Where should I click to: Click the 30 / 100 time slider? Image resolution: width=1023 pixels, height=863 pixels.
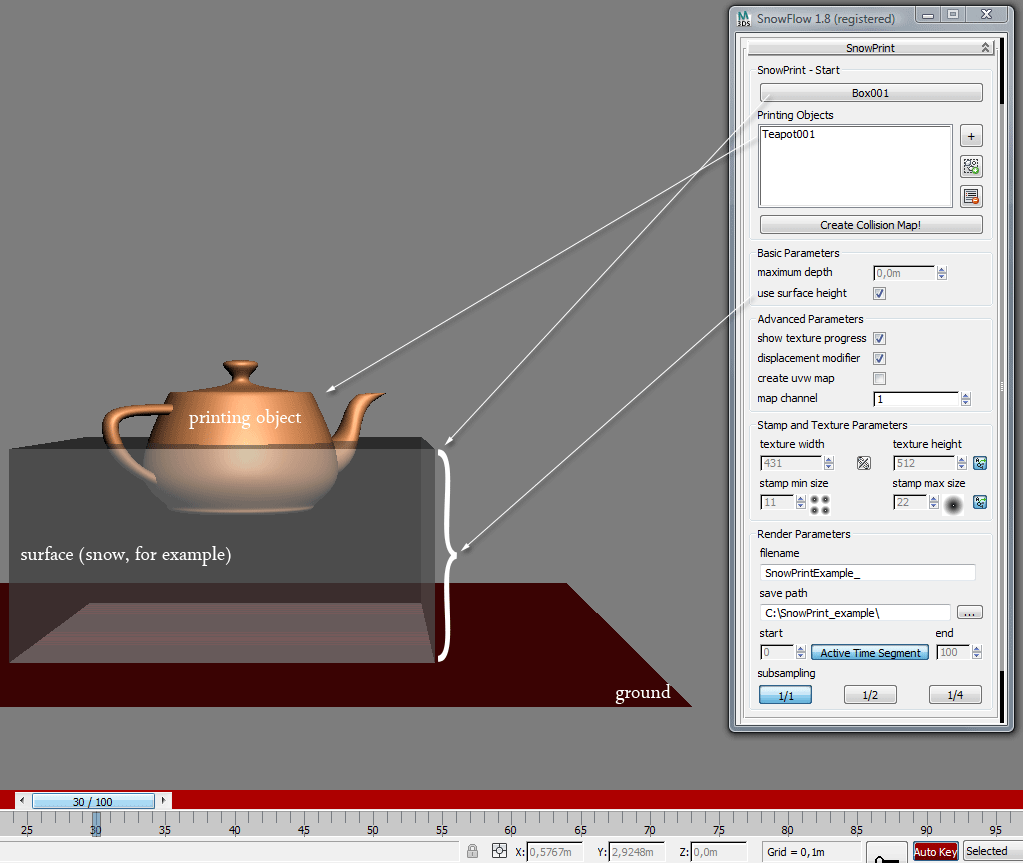click(93, 801)
